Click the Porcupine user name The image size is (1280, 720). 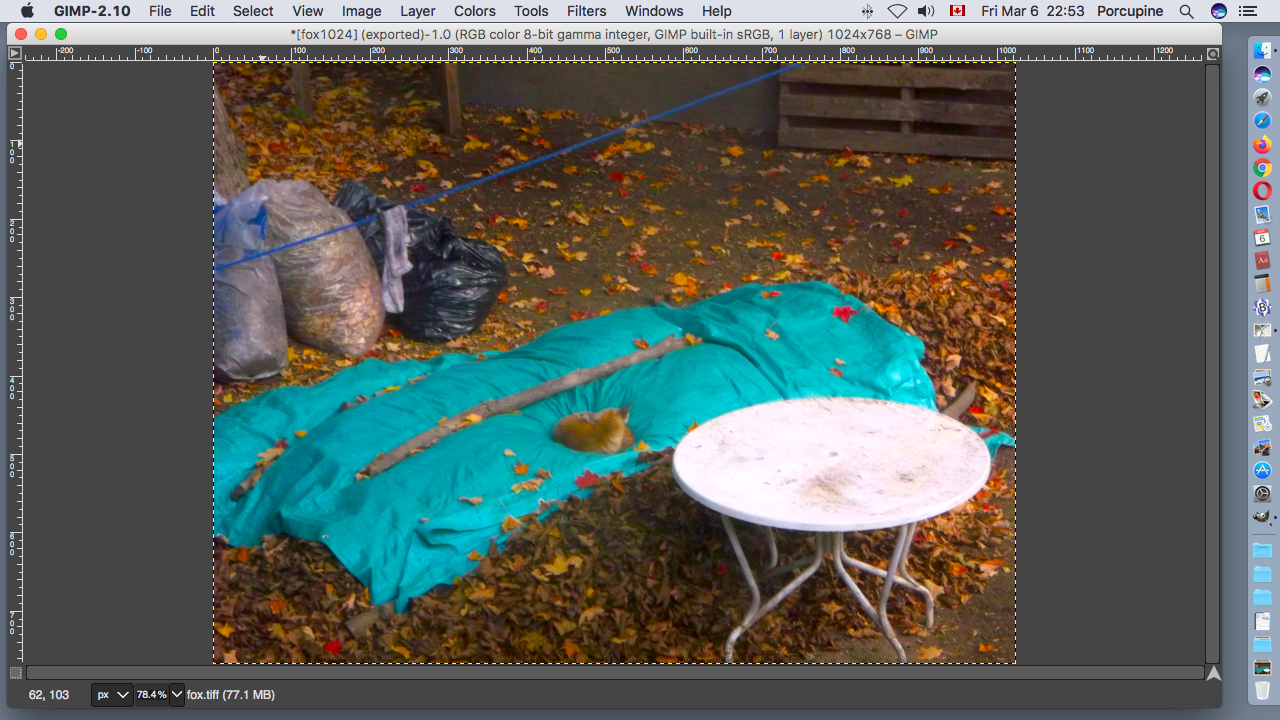point(1129,11)
